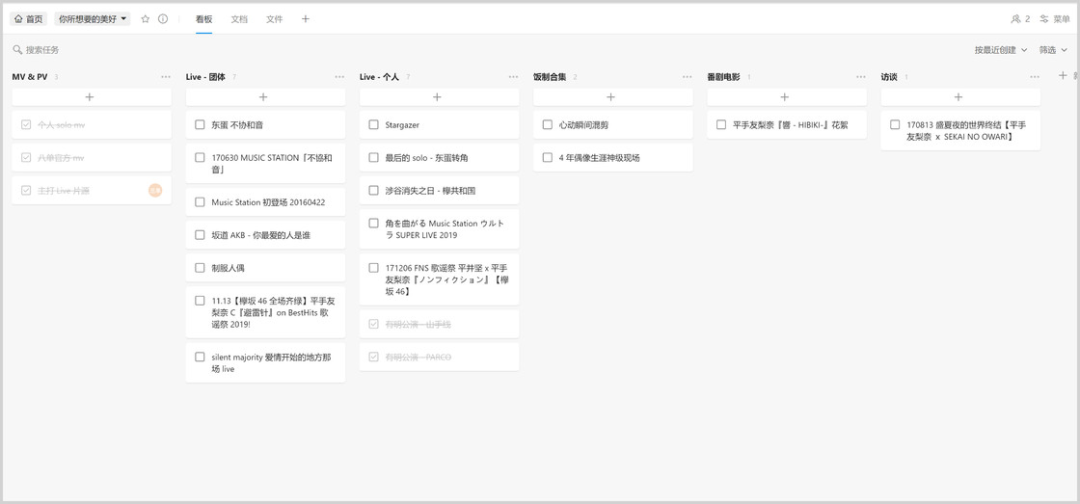Add a task in Live - 团体 column
The image size is (1080, 504).
click(265, 97)
